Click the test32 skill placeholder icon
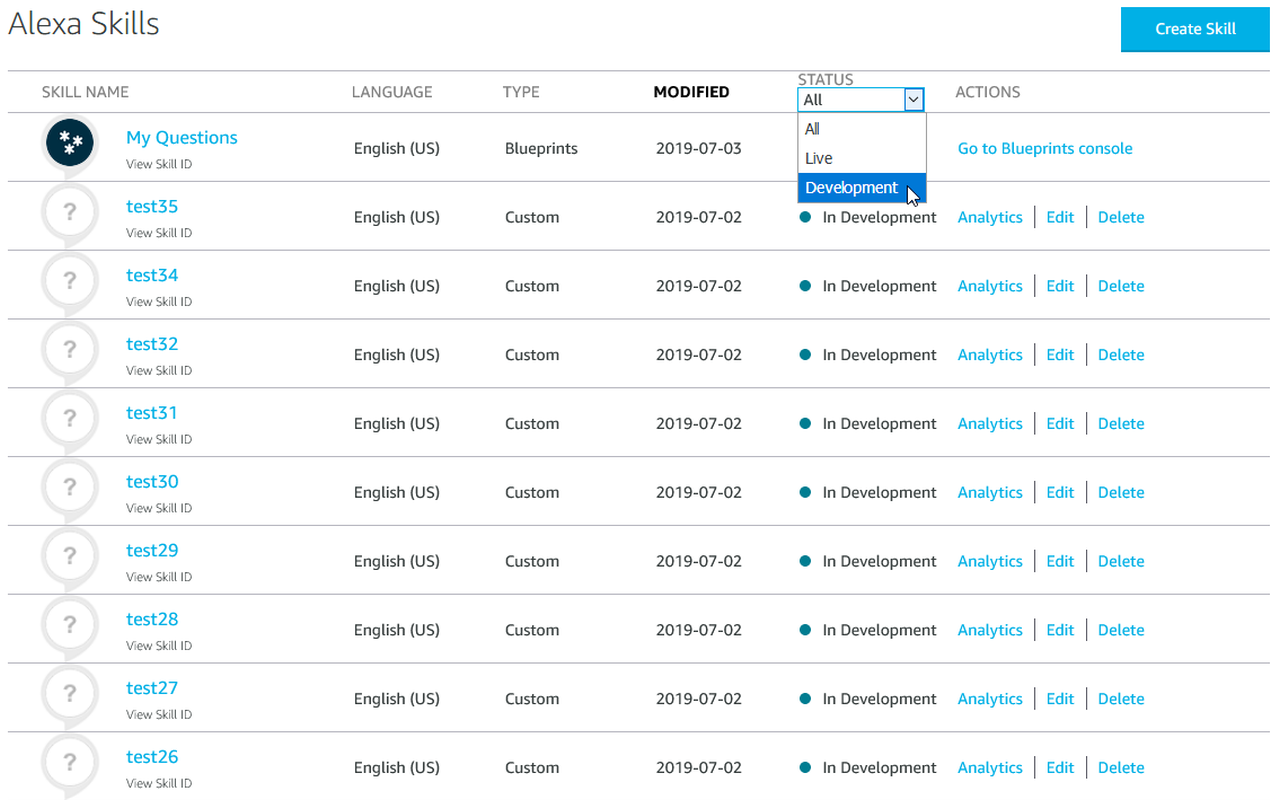 (x=70, y=351)
